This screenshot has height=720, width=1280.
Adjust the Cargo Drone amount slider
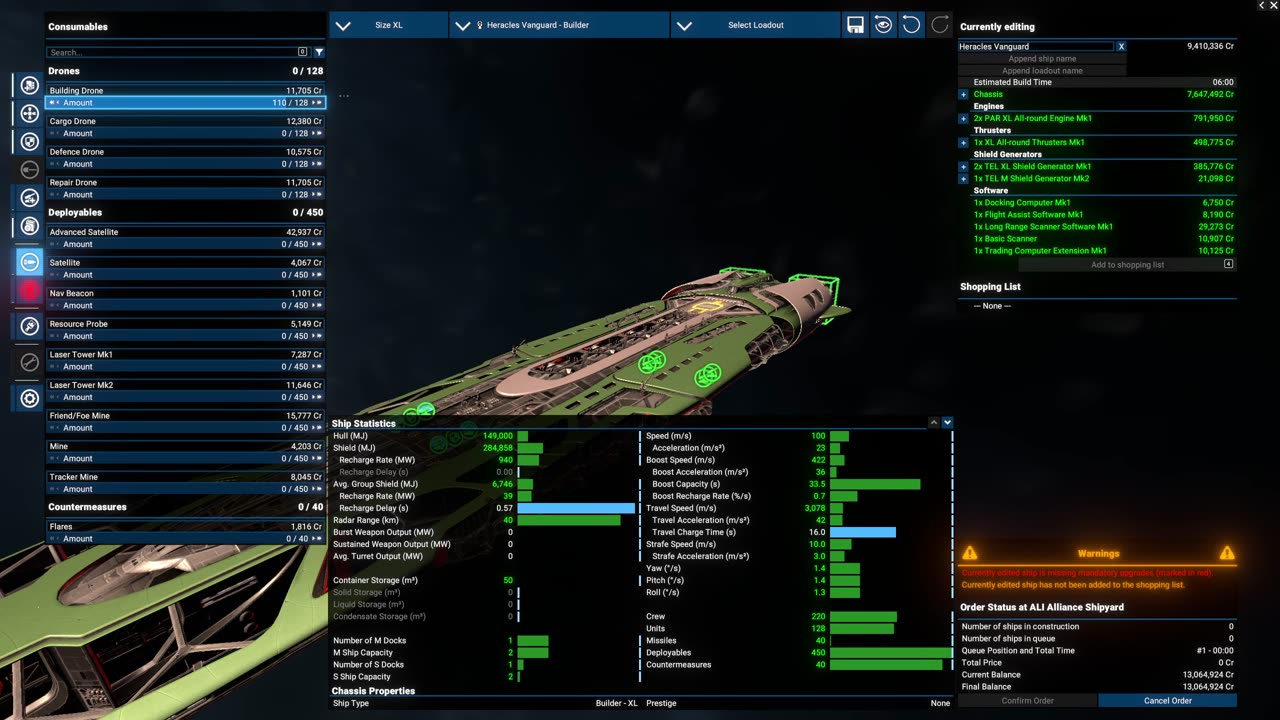pyautogui.click(x=185, y=133)
